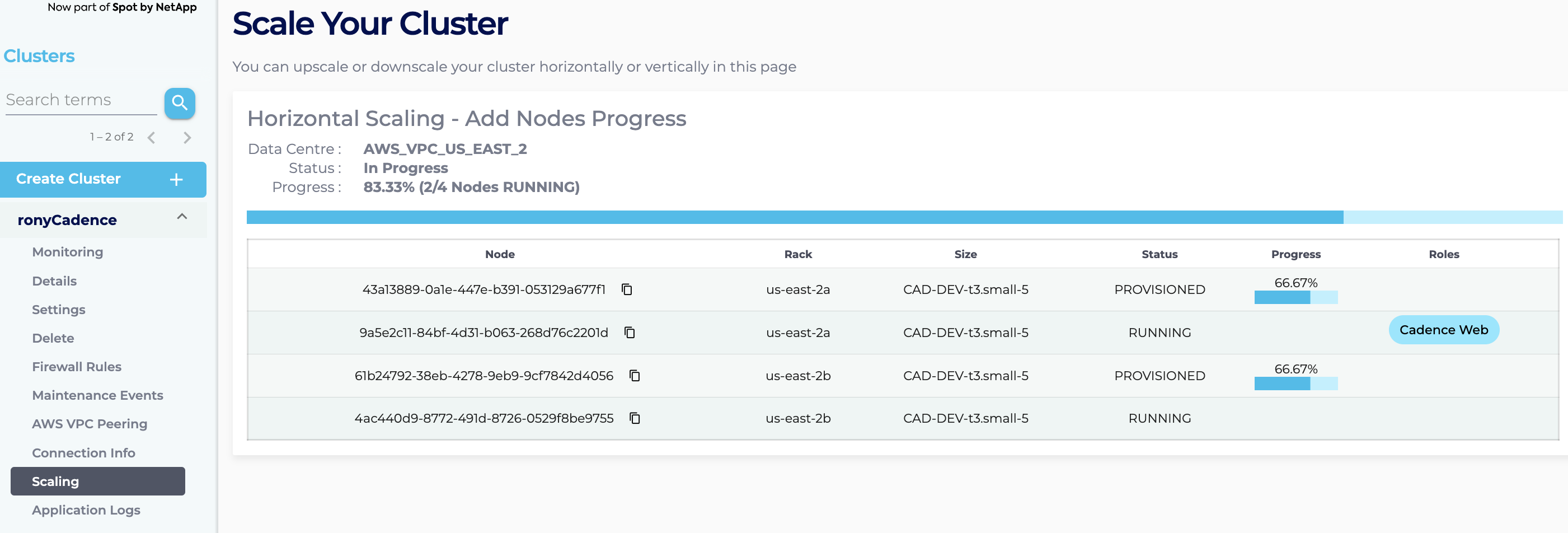Collapse the ronyCadence cluster menu

point(181,217)
